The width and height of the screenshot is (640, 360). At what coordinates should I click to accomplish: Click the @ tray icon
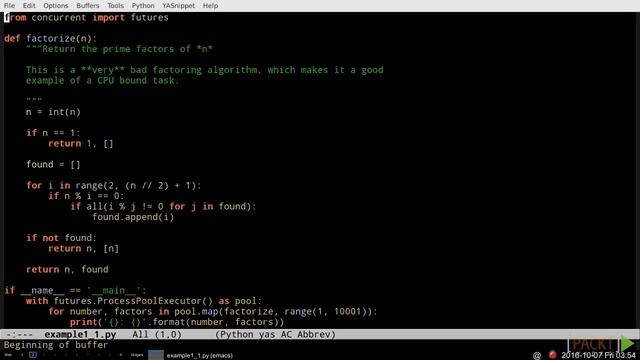coord(537,355)
